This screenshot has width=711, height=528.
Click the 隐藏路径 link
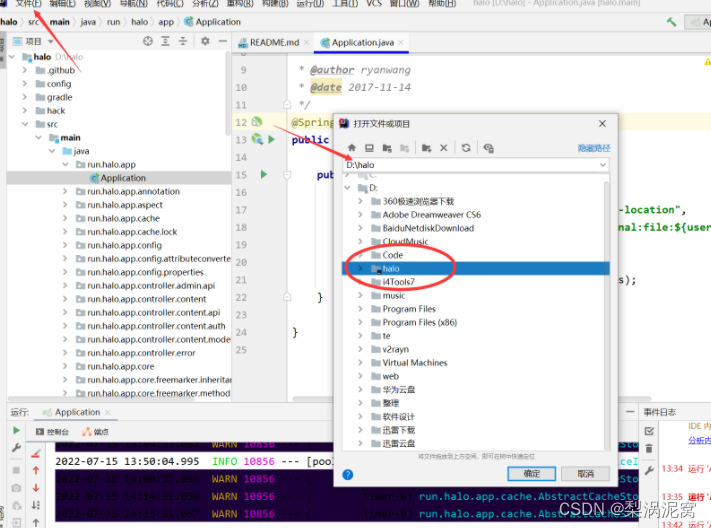tap(594, 148)
